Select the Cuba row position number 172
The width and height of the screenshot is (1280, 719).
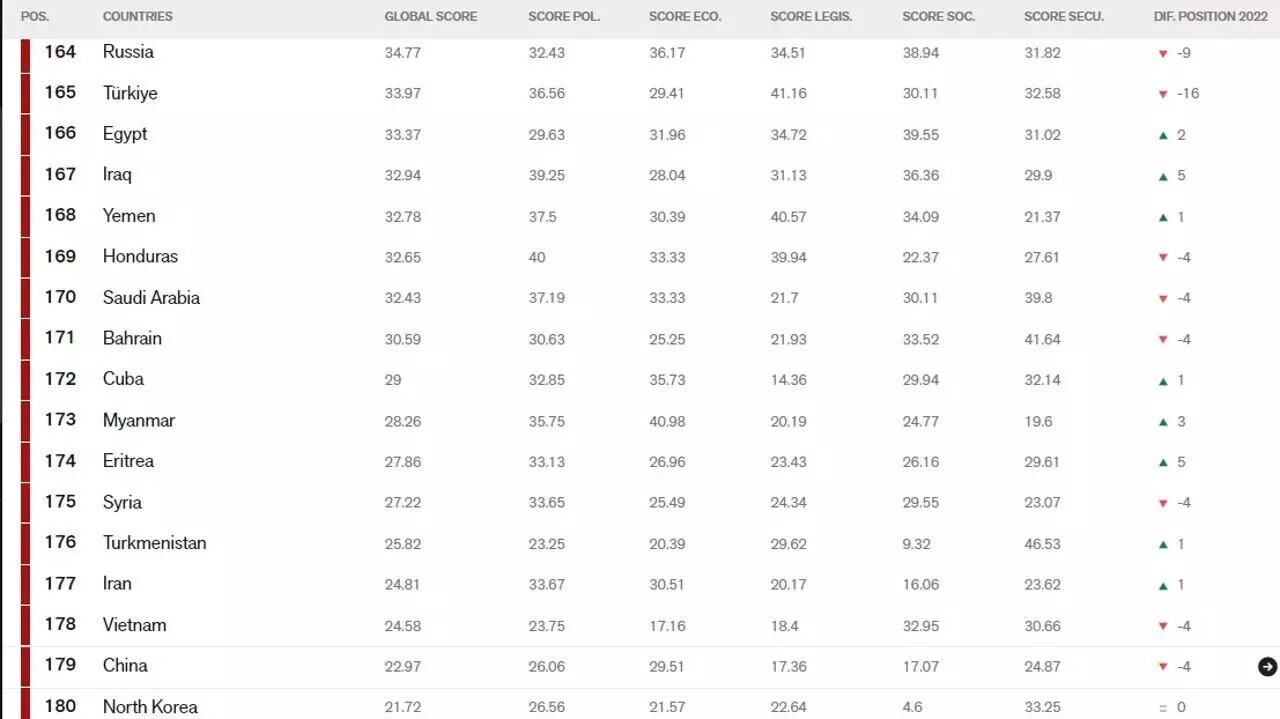[x=60, y=379]
